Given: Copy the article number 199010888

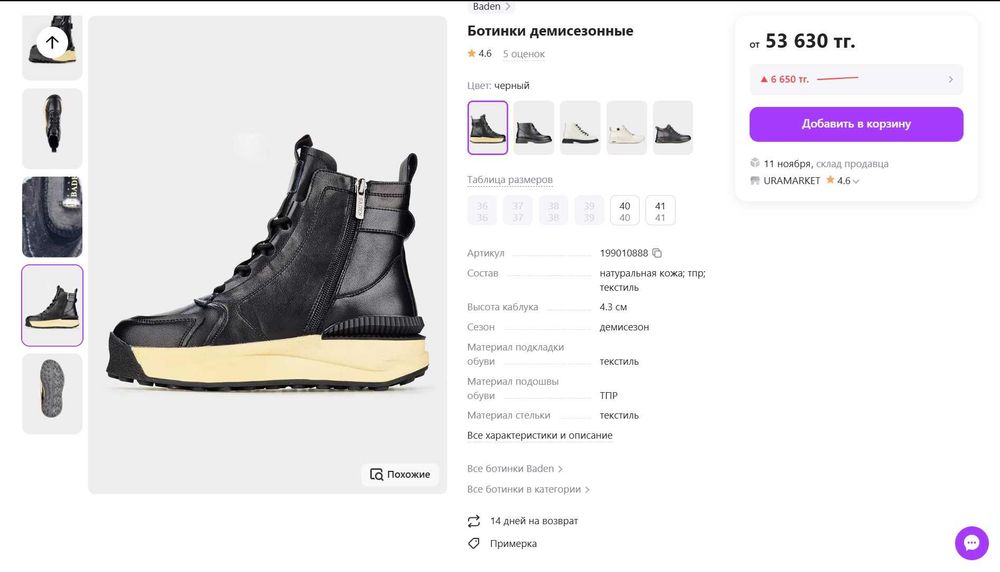Looking at the screenshot, I should pyautogui.click(x=657, y=253).
